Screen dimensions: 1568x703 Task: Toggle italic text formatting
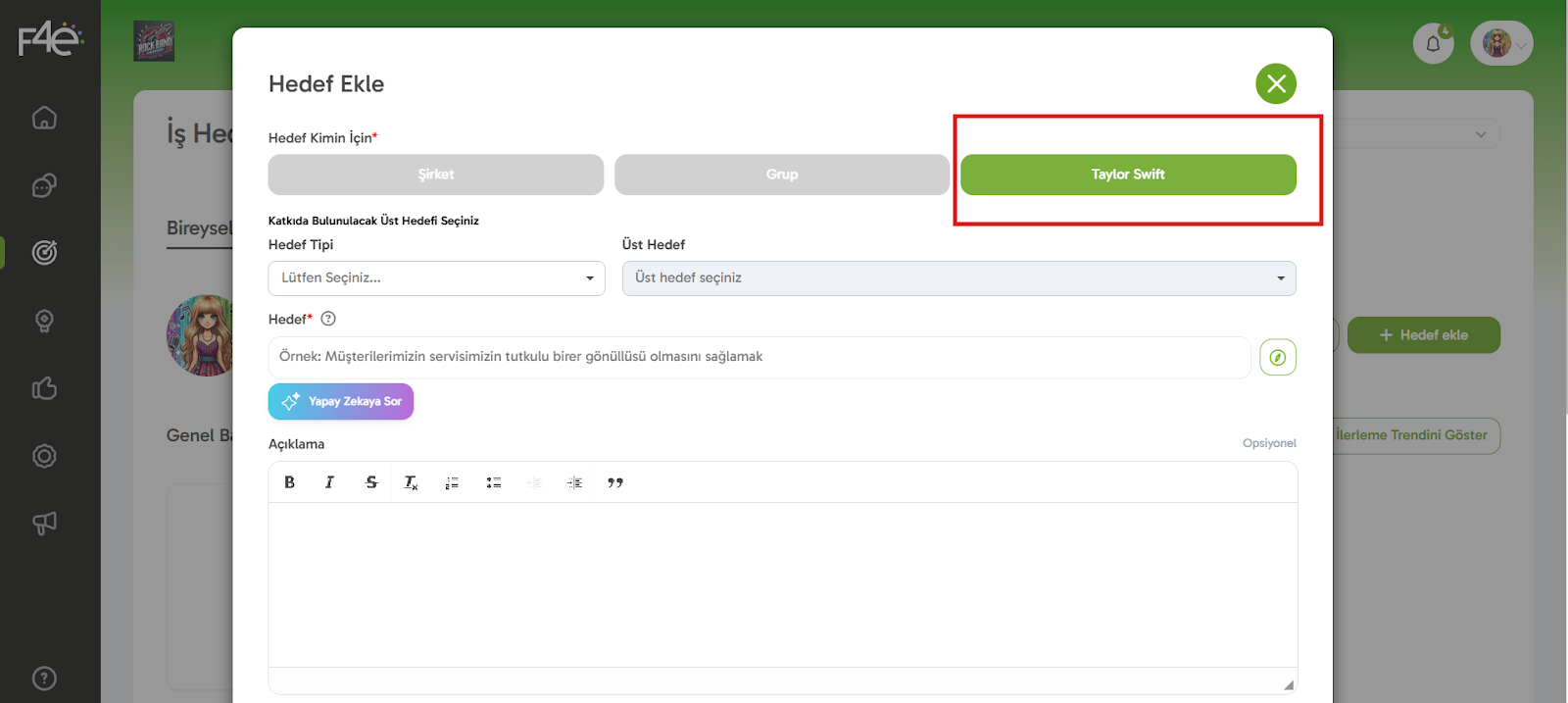(329, 482)
